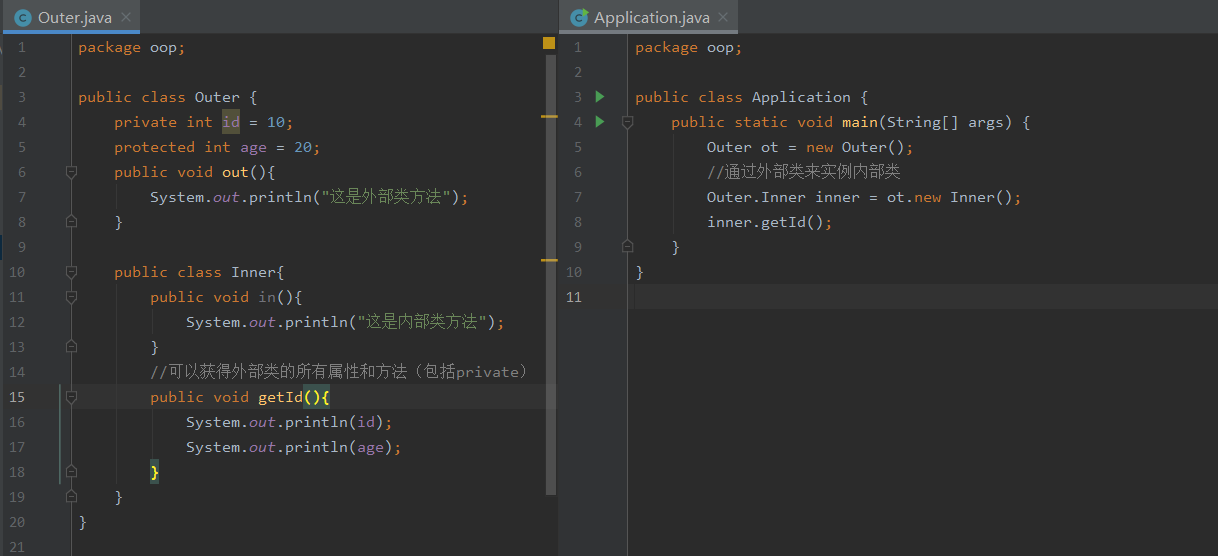Collapse the in() method fold marker
This screenshot has height=556, width=1218.
pyautogui.click(x=71, y=297)
